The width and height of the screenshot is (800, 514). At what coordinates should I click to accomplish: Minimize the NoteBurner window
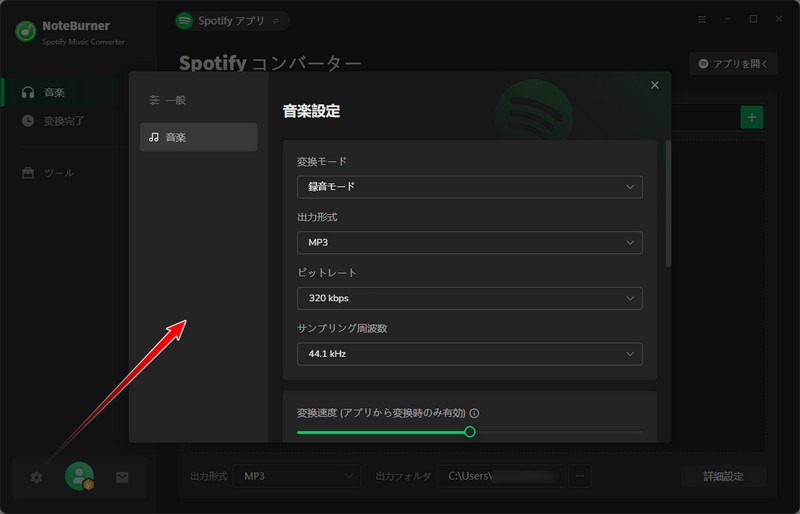point(728,19)
